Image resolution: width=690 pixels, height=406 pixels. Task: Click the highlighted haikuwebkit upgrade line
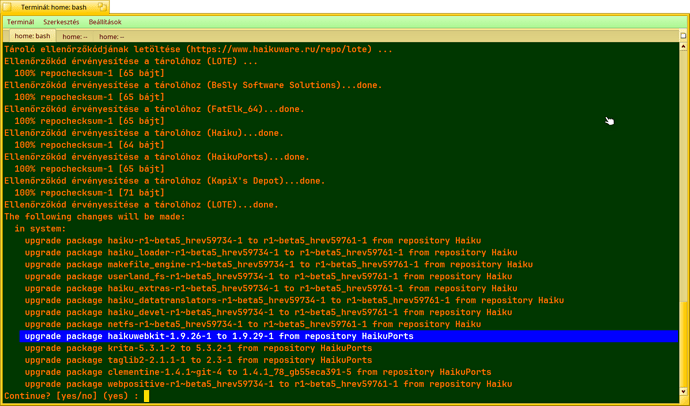349,336
